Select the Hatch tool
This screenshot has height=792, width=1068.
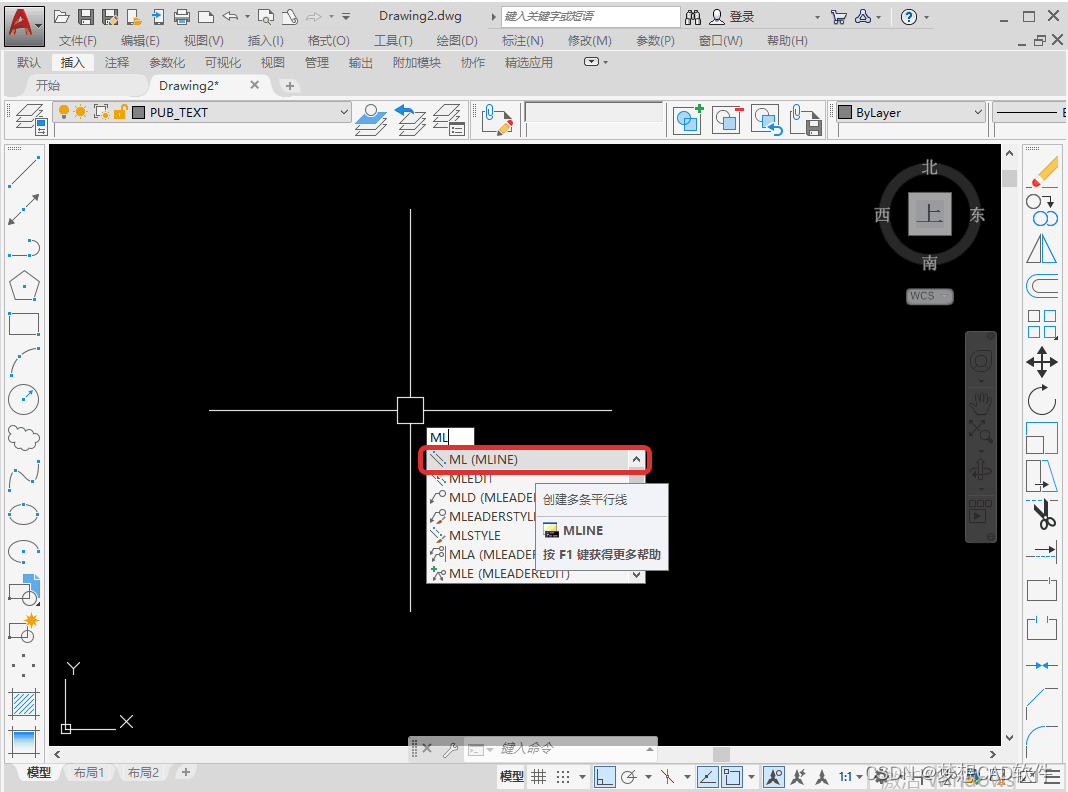(24, 703)
